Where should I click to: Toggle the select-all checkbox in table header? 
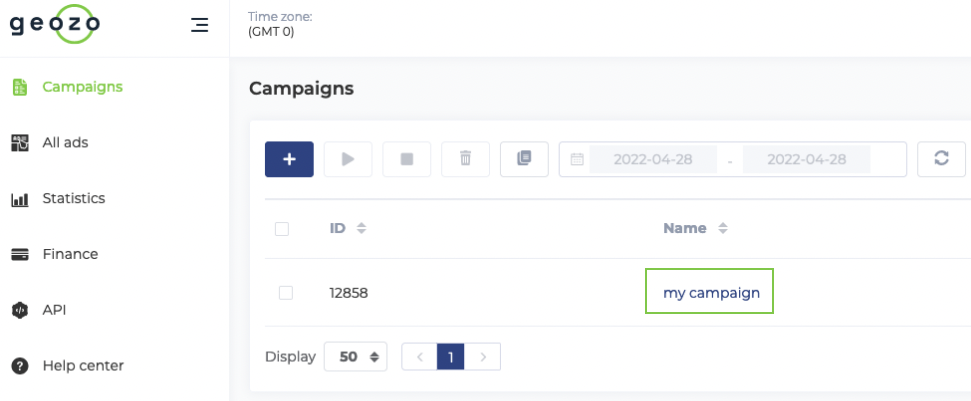click(282, 229)
